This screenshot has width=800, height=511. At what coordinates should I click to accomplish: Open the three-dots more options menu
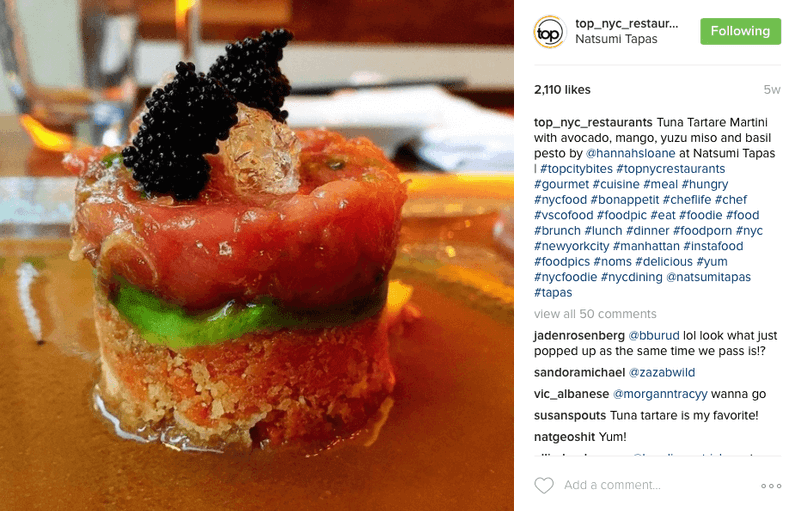point(771,486)
